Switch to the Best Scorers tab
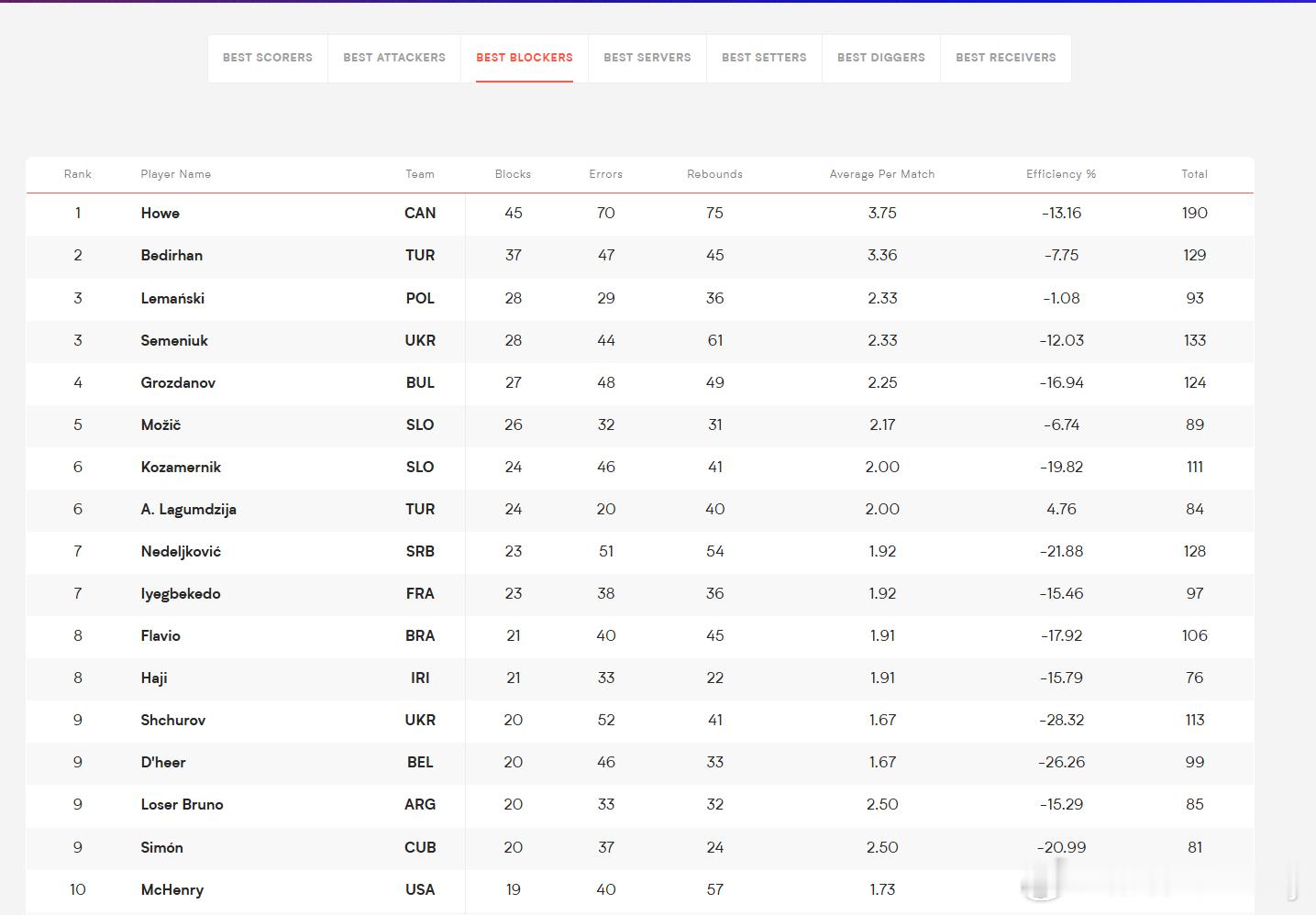Image resolution: width=1316 pixels, height=915 pixels. [268, 58]
